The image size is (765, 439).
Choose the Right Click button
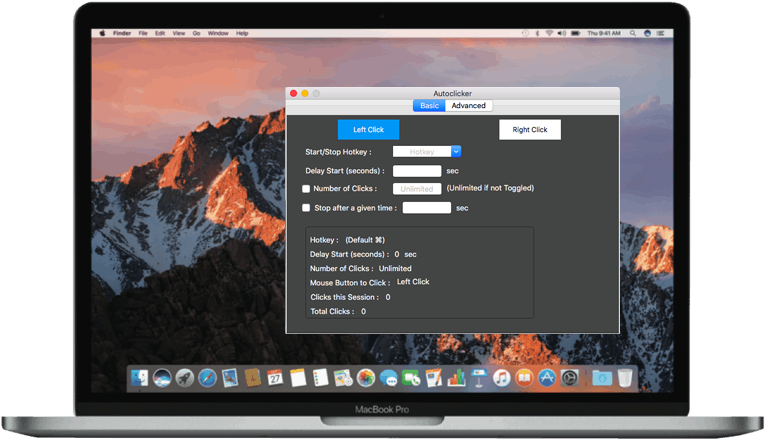[530, 130]
